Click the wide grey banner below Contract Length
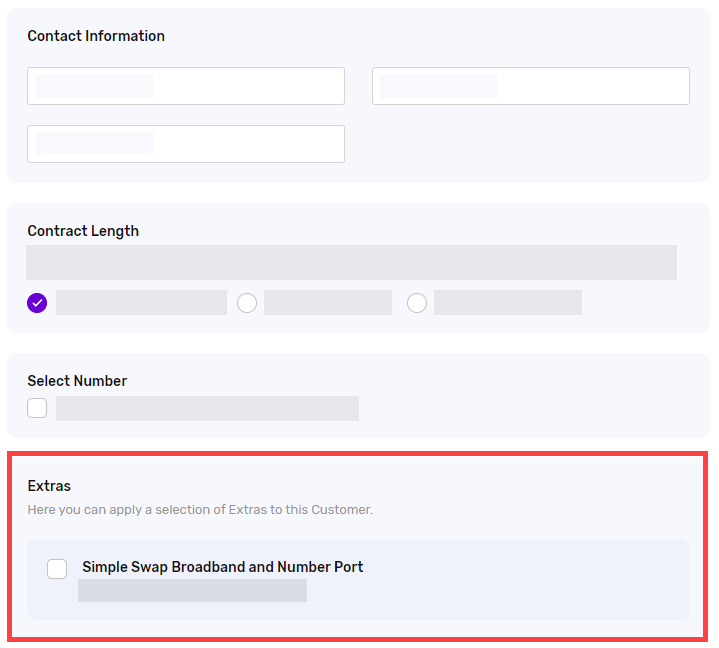 pyautogui.click(x=351, y=262)
